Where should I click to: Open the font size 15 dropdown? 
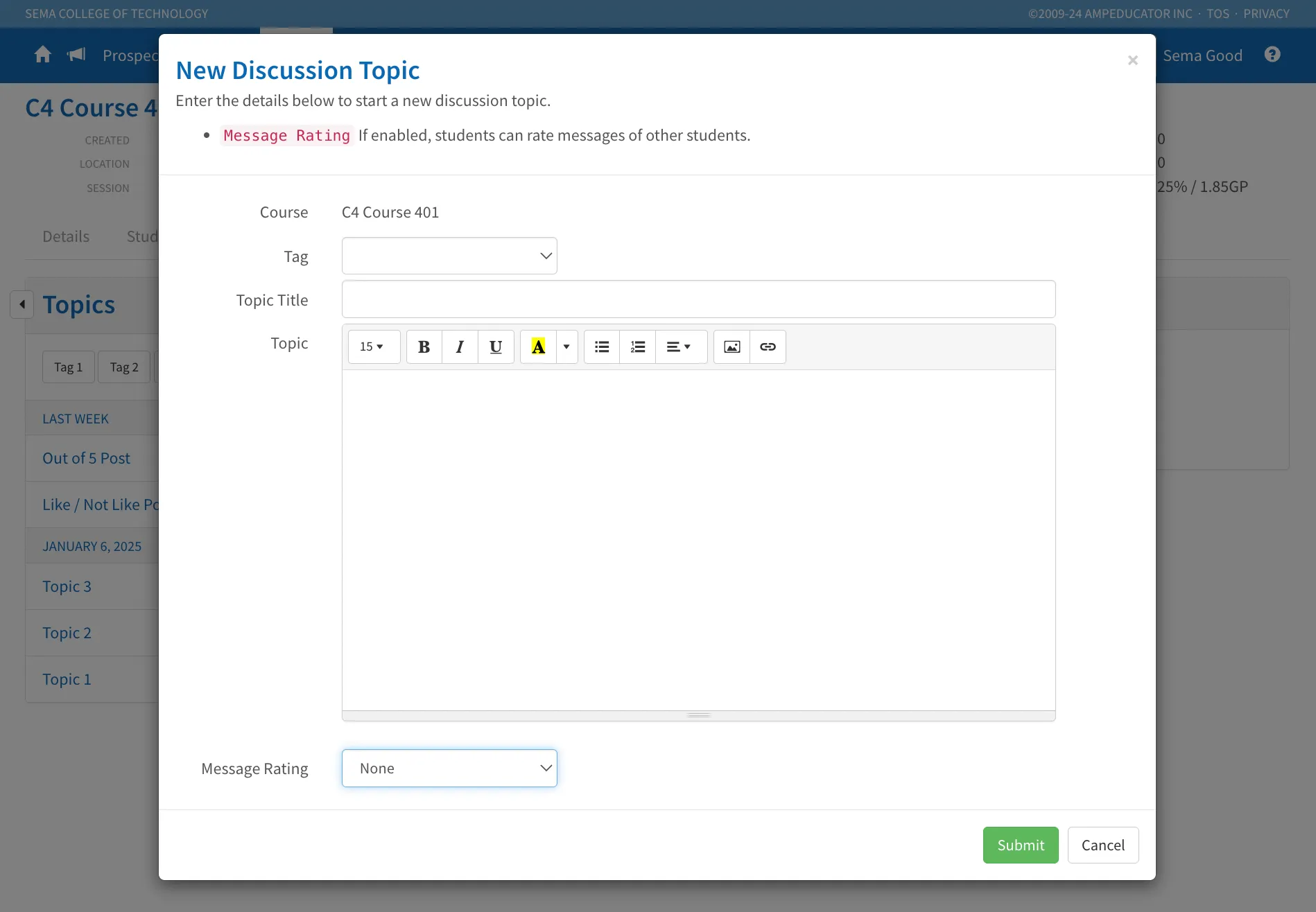click(x=374, y=347)
